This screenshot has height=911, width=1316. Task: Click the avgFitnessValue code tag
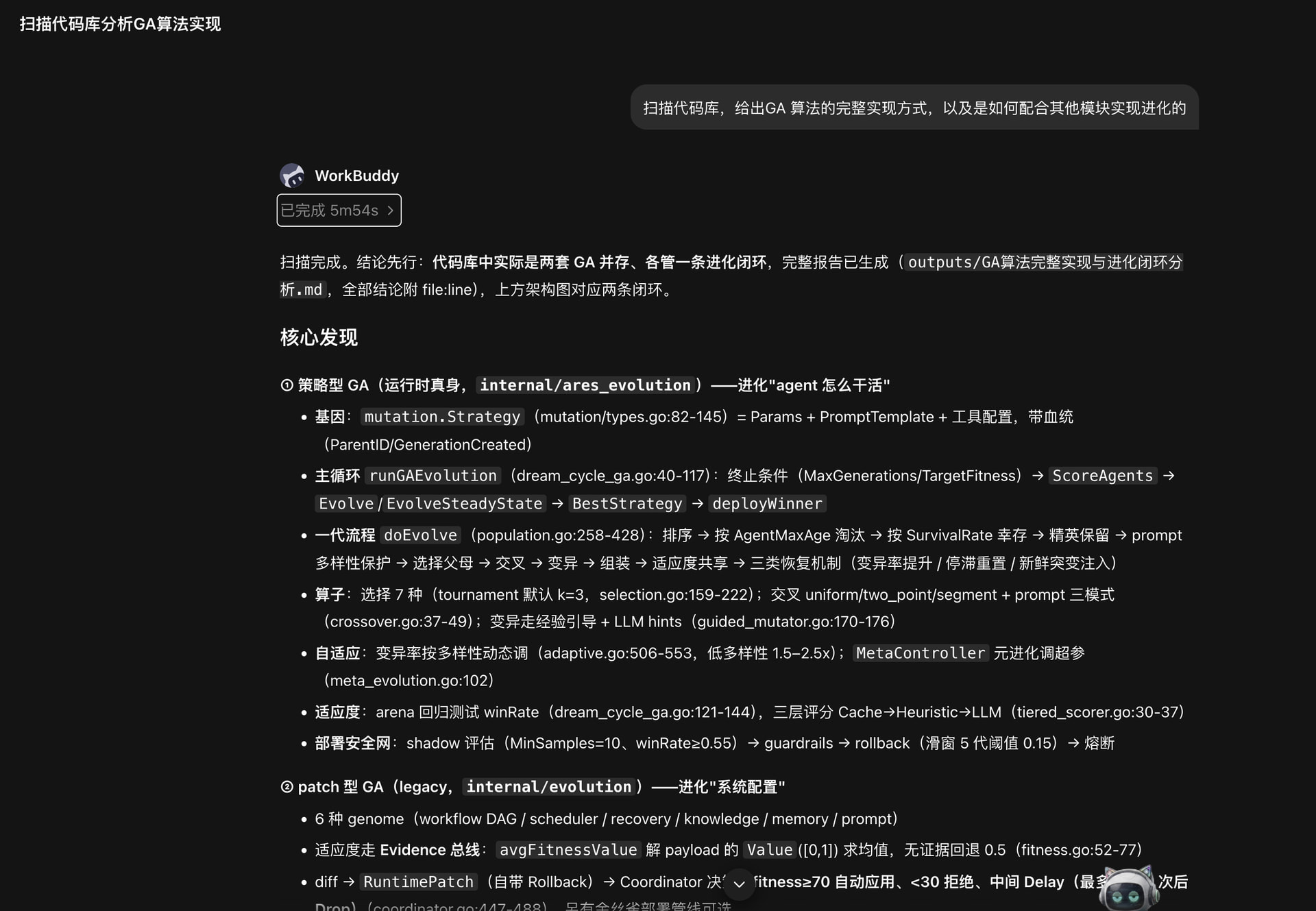(x=568, y=850)
